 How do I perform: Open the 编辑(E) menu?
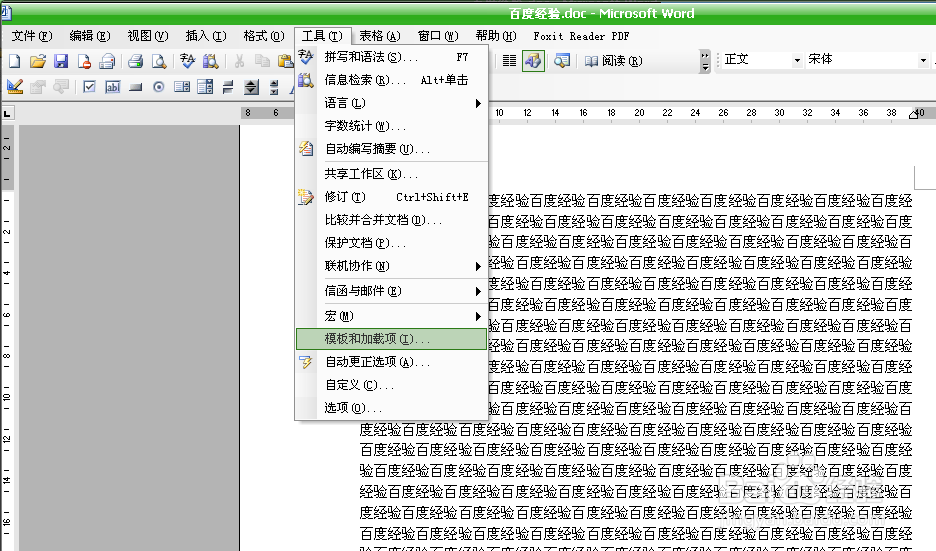[x=90, y=36]
